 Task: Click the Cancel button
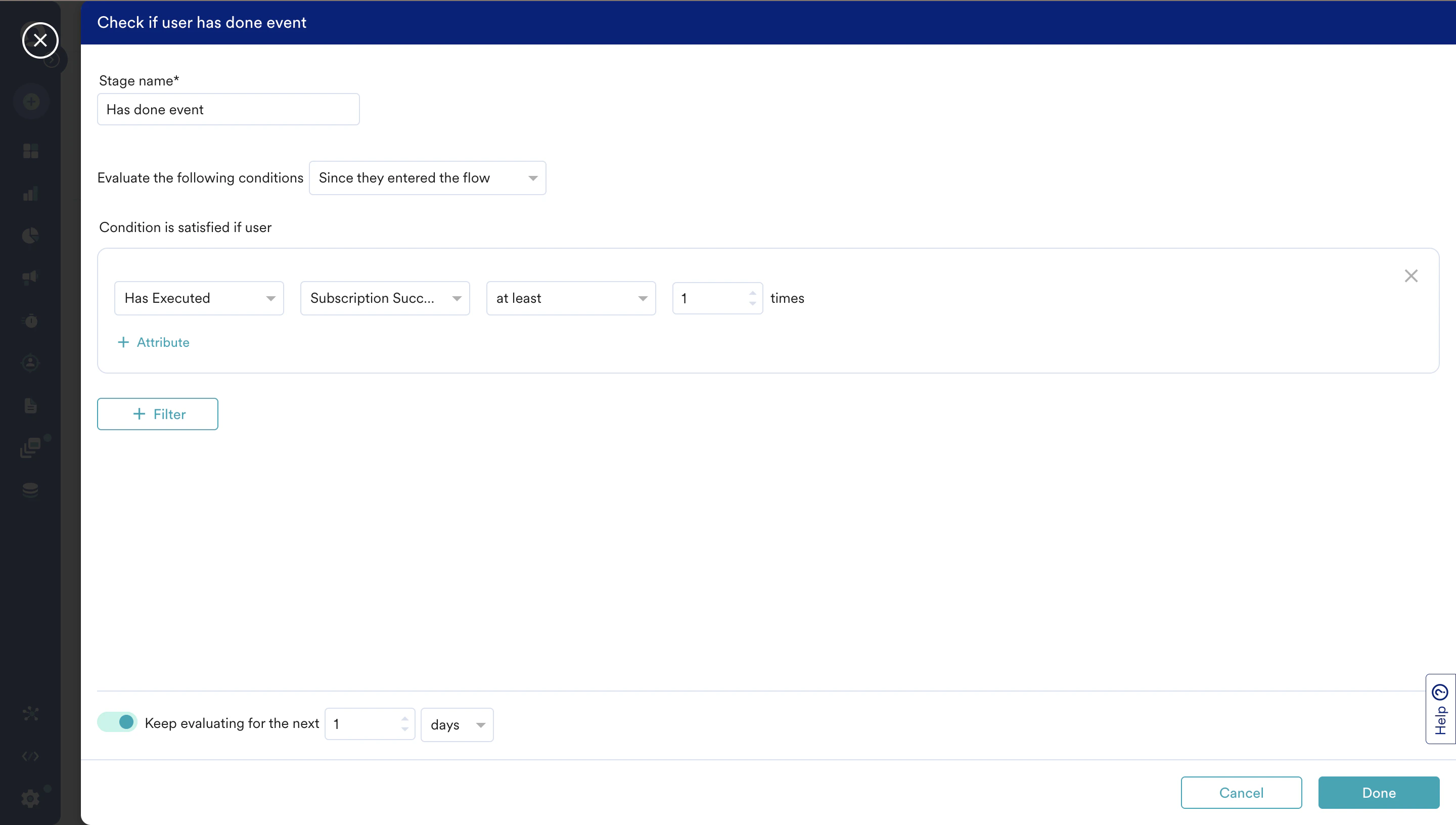pos(1241,793)
